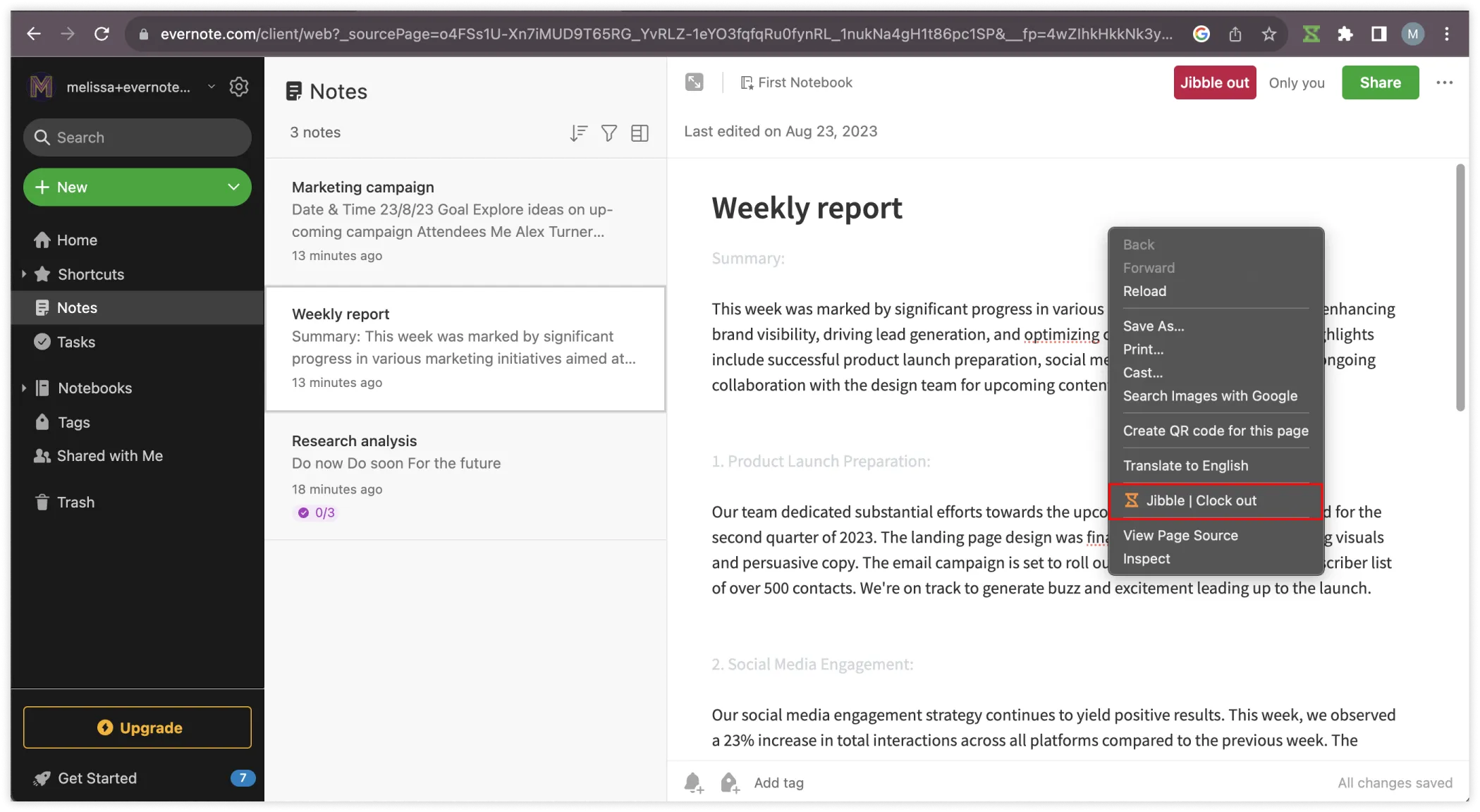Viewport: 1480px width, 812px height.
Task: Open the note's more actions ellipsis
Action: click(1444, 82)
